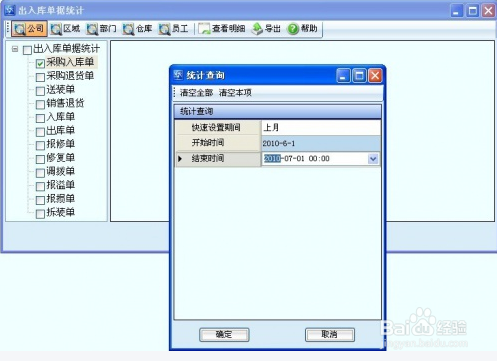The image size is (497, 361).
Task: Select the 销售退货 tree item text
Action: (x=65, y=103)
